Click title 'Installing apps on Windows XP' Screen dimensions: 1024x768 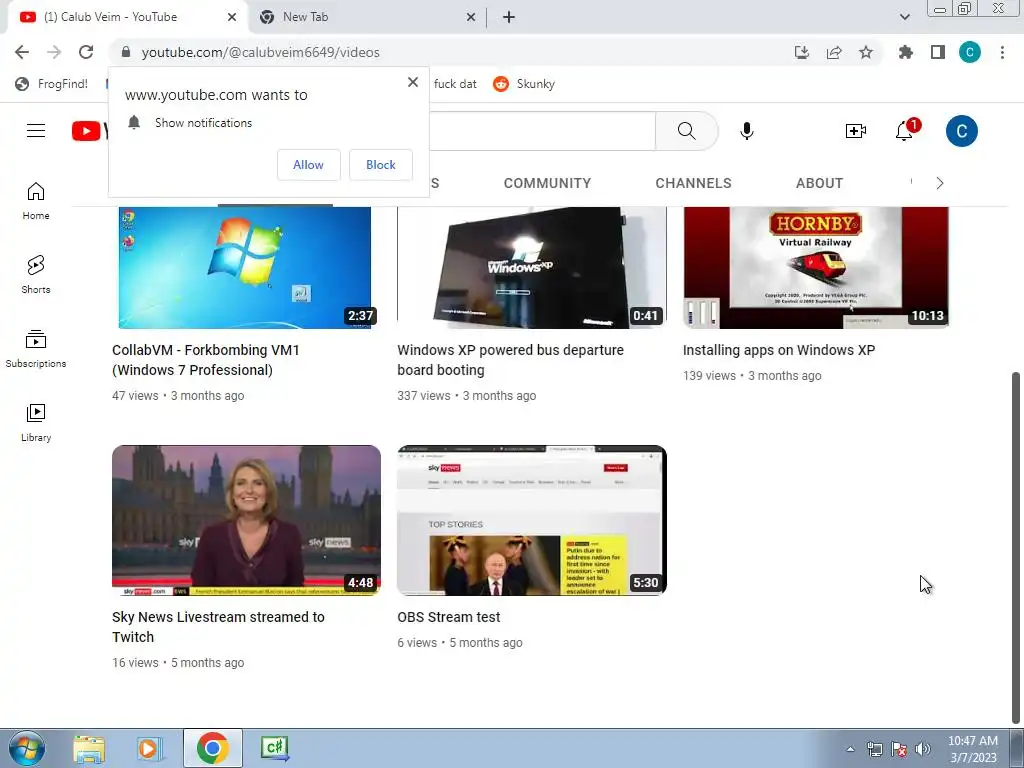[778, 350]
